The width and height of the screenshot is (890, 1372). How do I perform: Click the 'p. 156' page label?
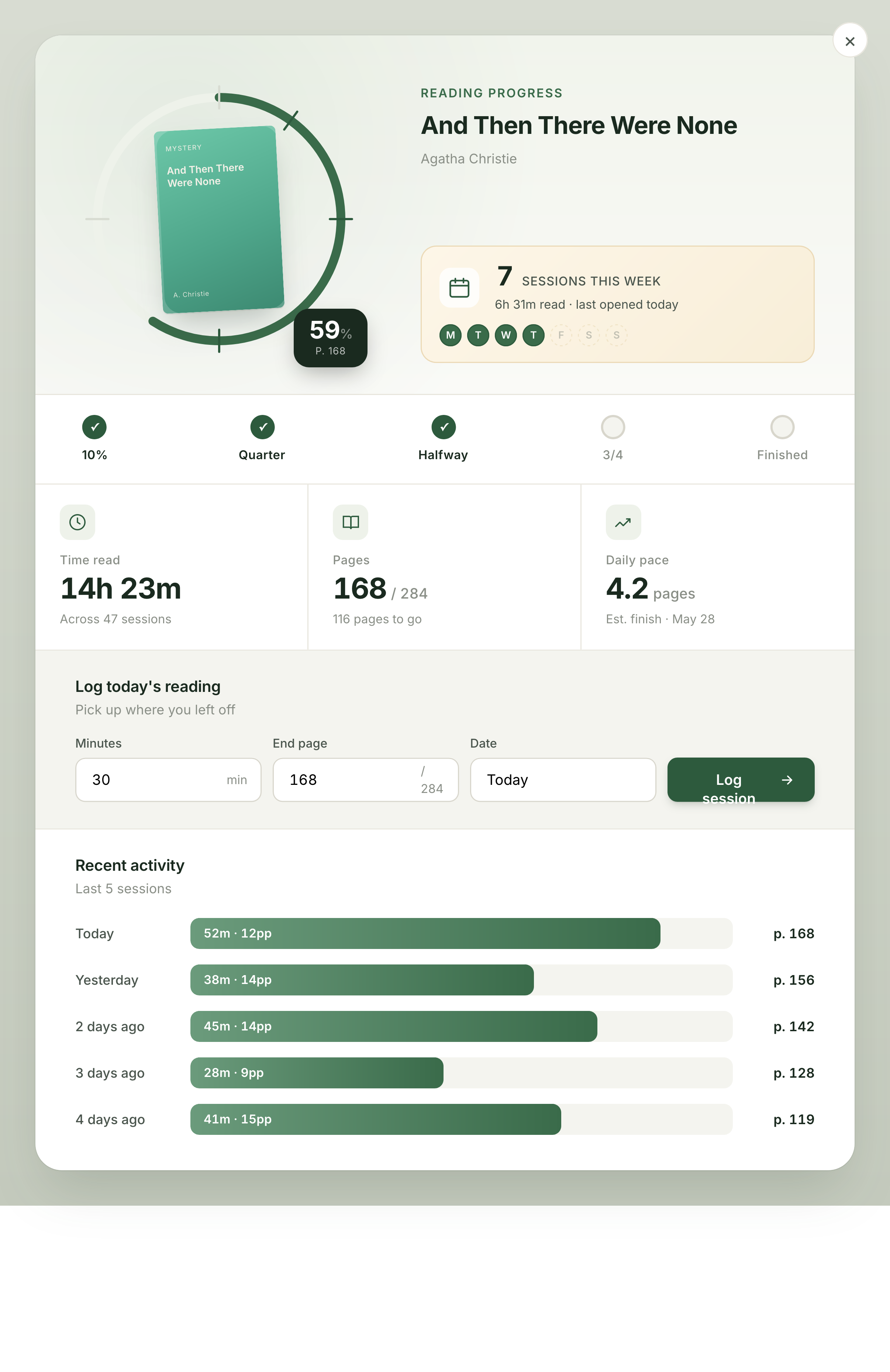[794, 980]
